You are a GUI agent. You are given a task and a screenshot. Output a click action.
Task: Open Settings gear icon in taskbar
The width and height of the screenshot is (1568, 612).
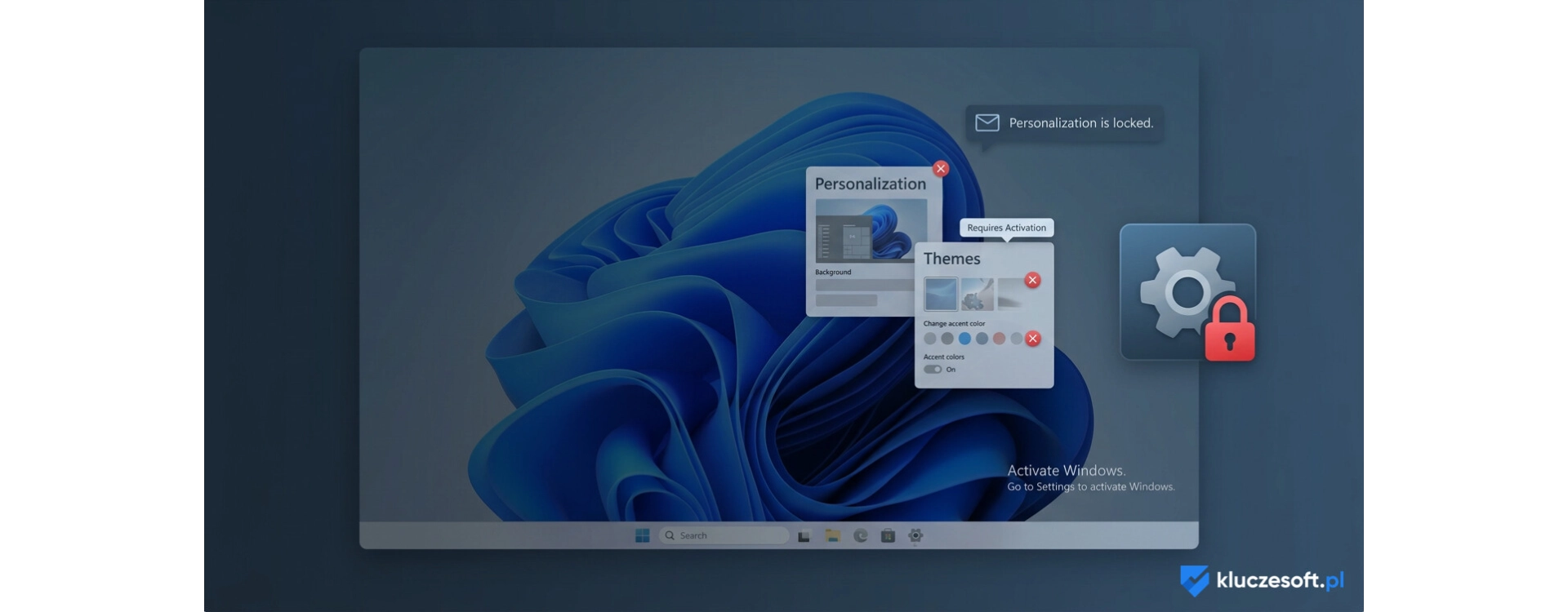pyautogui.click(x=915, y=535)
